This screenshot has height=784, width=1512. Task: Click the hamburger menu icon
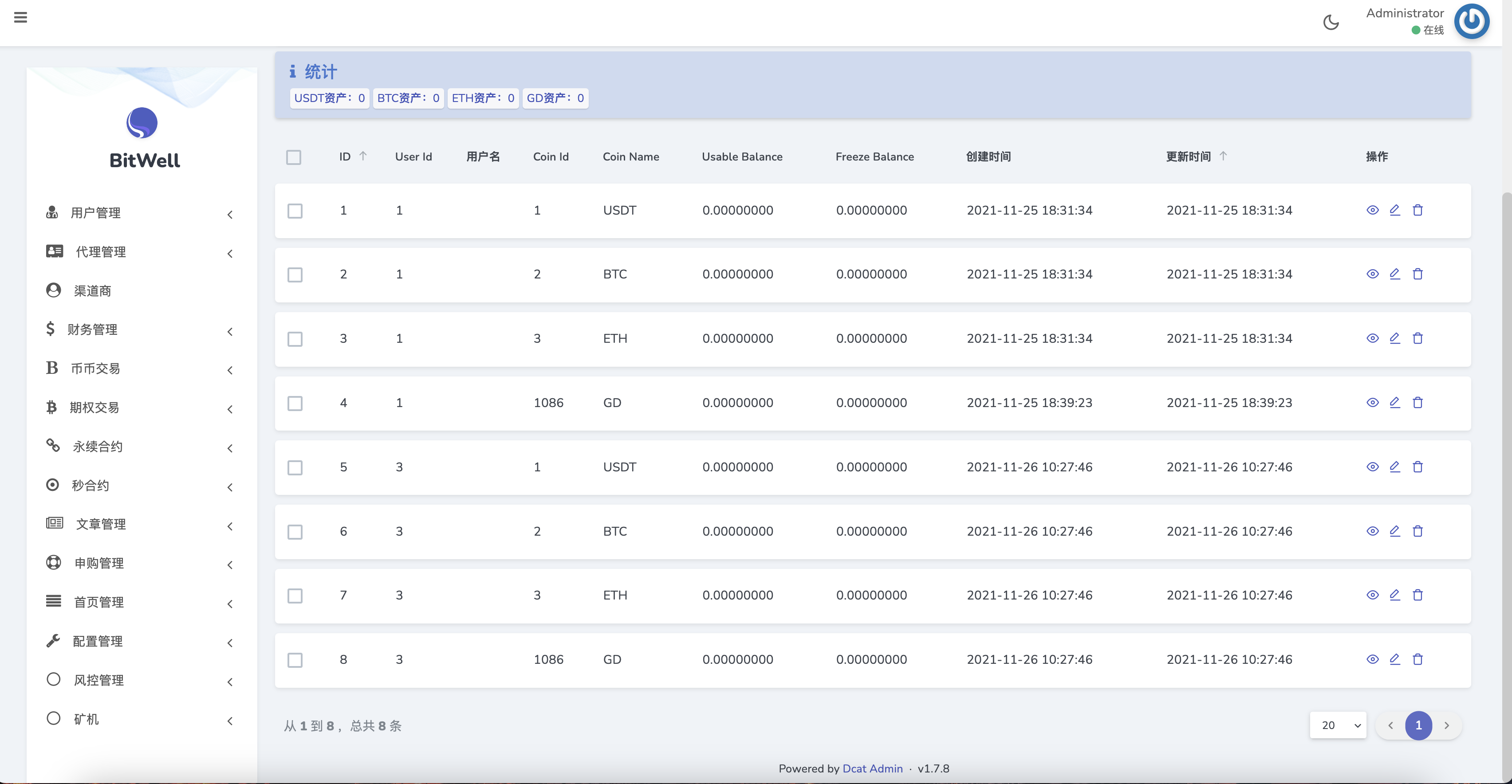click(x=20, y=18)
